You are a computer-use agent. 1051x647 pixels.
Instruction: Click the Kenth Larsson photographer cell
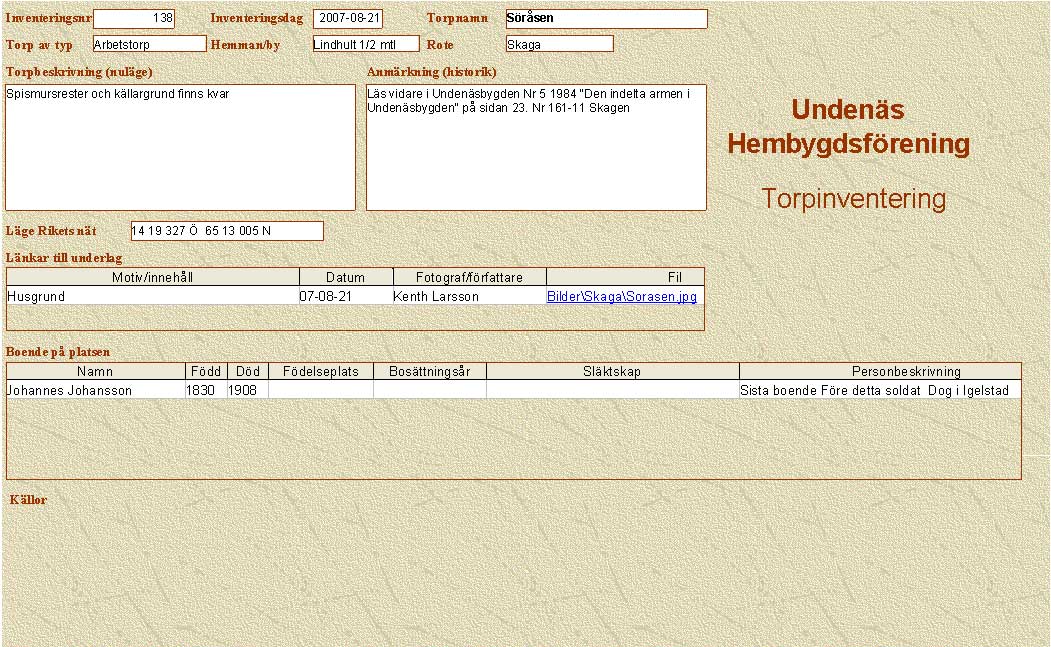(467, 297)
